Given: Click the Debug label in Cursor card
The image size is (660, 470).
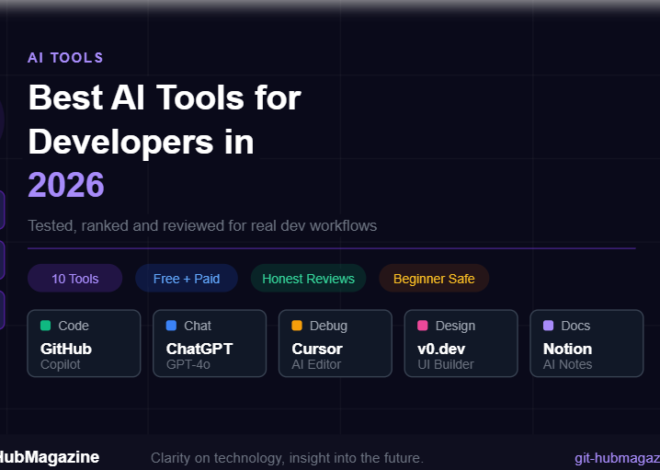Looking at the screenshot, I should click(x=329, y=326).
